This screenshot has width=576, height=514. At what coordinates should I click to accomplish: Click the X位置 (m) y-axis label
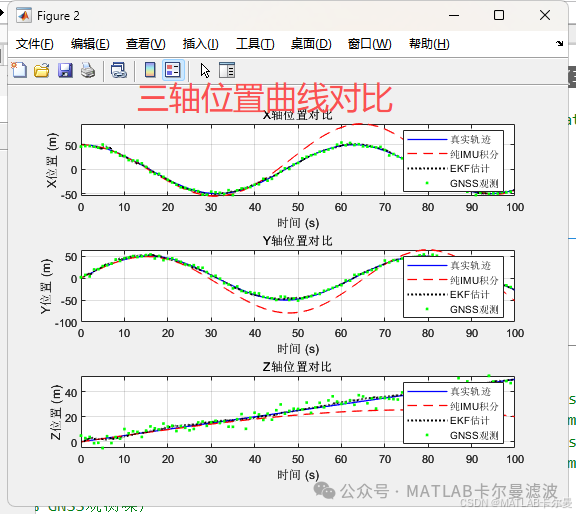click(52, 160)
